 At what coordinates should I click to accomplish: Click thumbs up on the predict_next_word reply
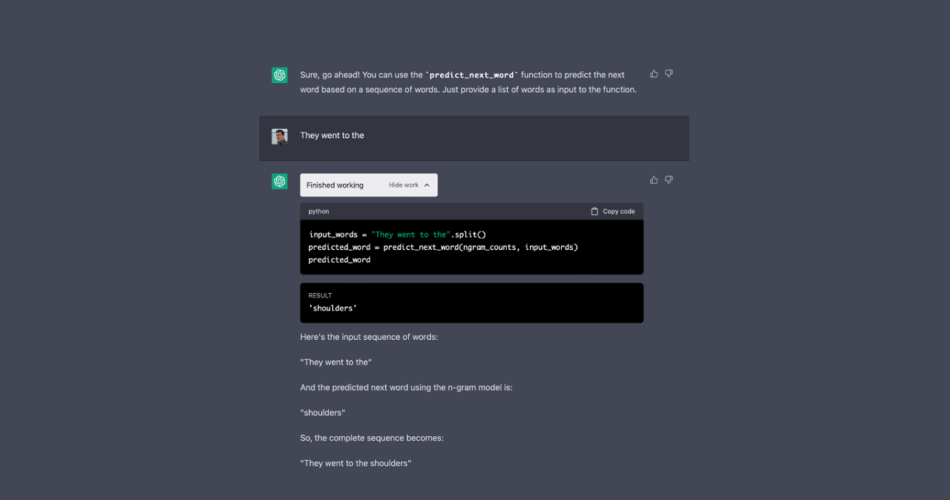point(654,74)
